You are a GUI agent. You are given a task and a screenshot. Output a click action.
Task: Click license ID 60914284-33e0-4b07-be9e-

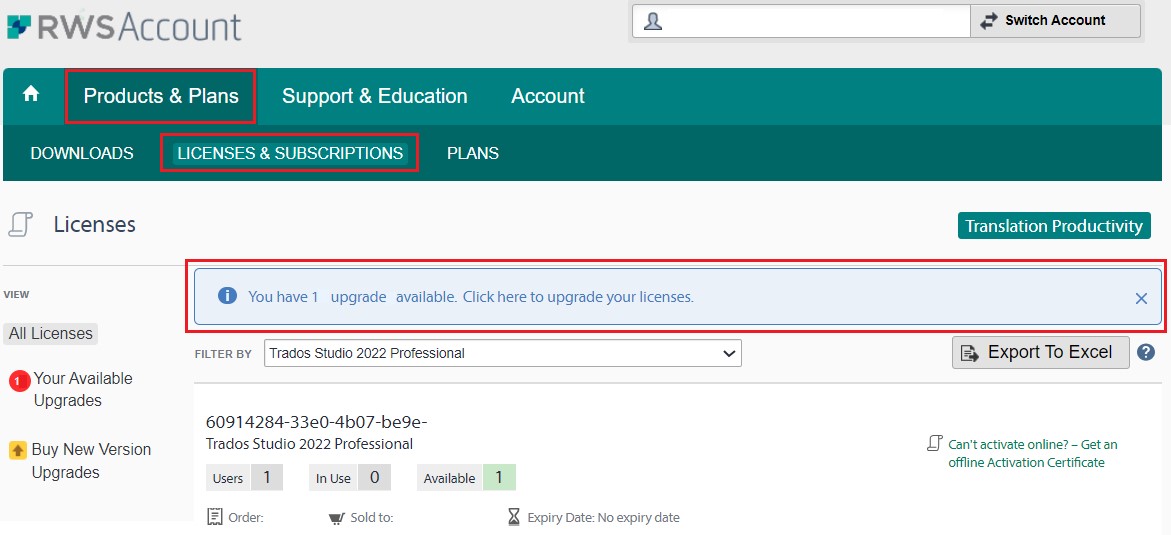(x=317, y=422)
